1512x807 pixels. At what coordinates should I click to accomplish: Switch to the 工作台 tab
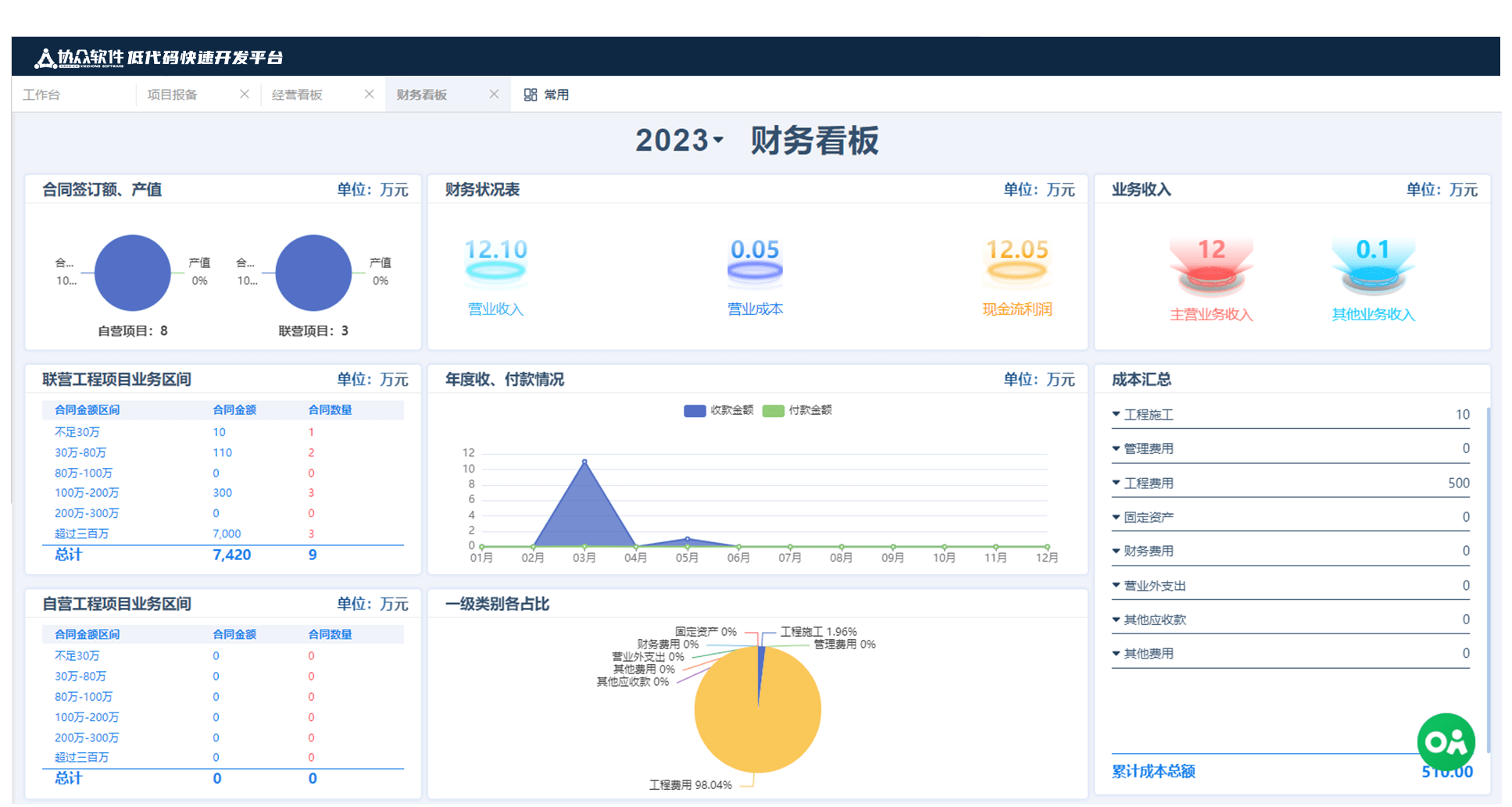(41, 95)
